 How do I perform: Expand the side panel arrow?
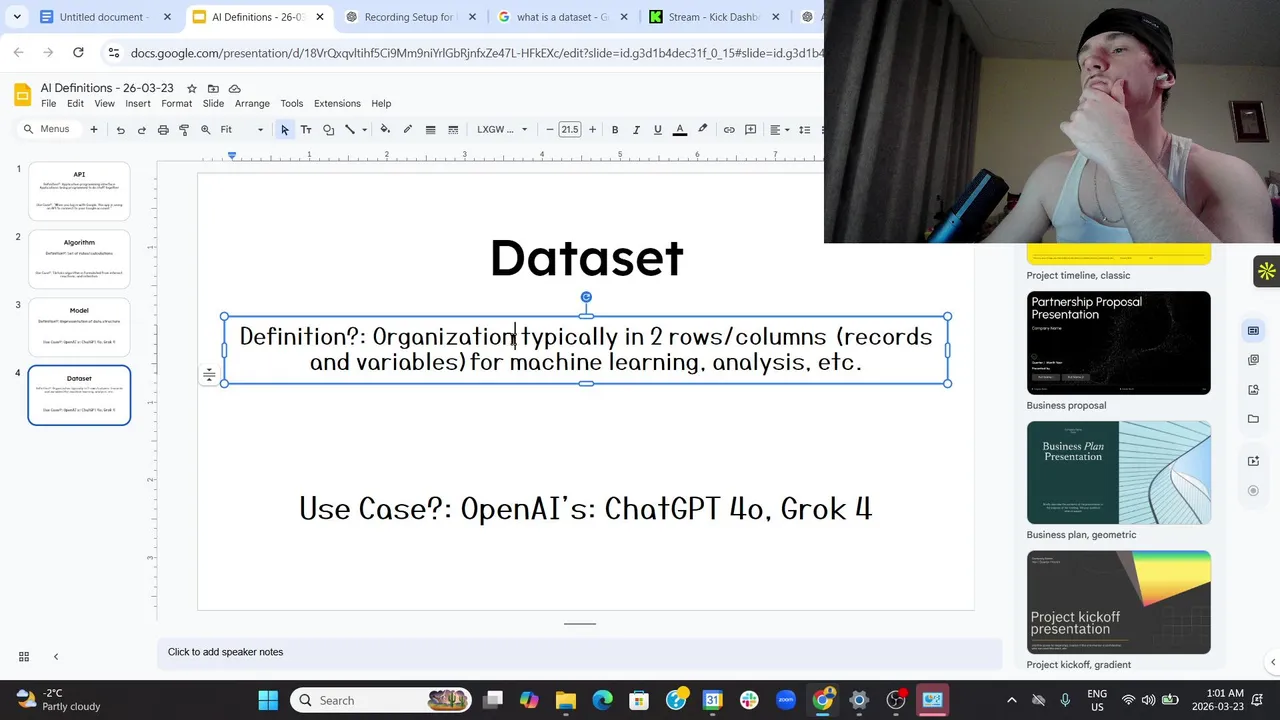pyautogui.click(x=1272, y=662)
